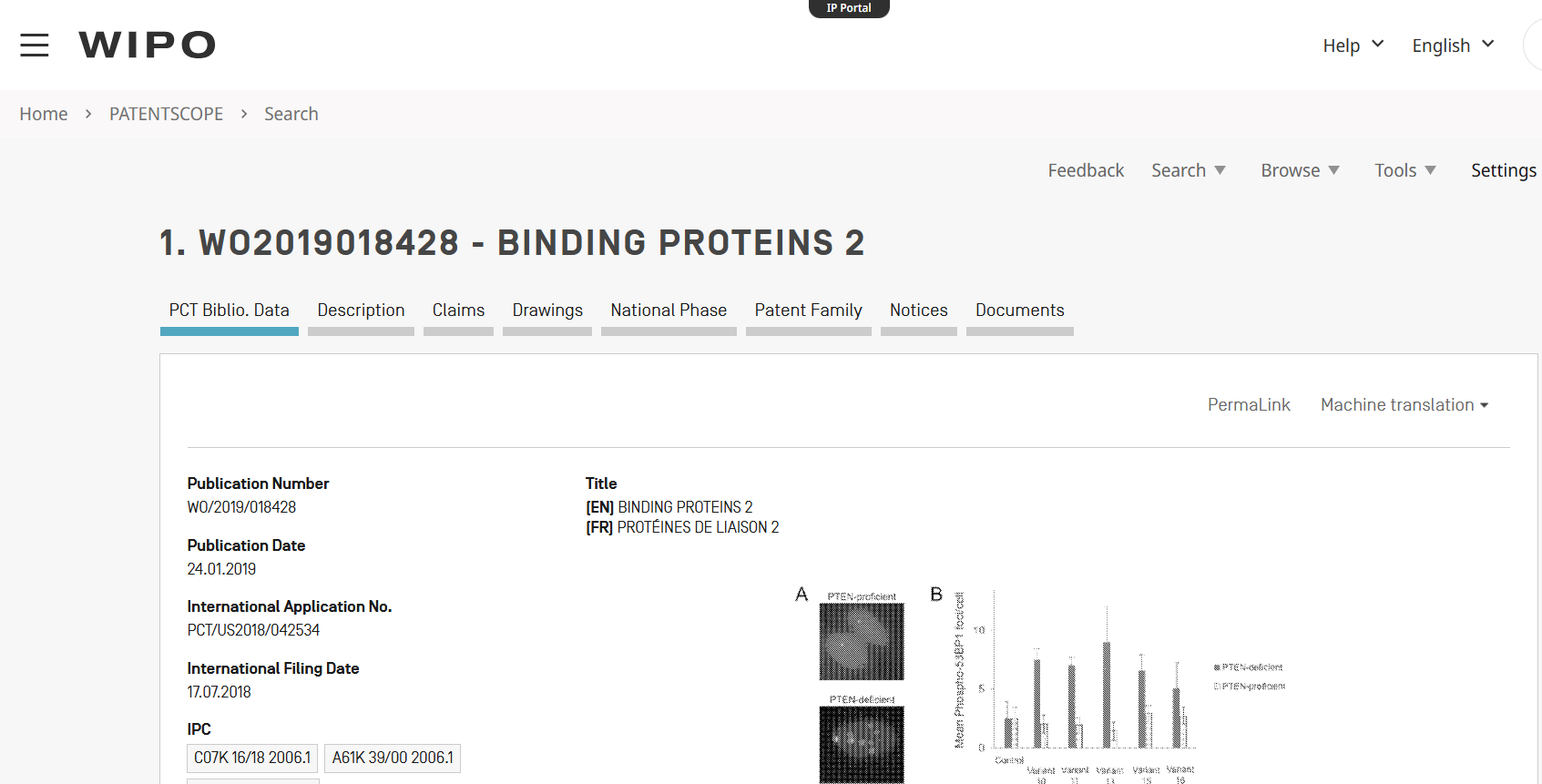Screen dimensions: 1542x784
Task: Click the PATENTSCOPE breadcrumb link
Action: click(166, 114)
